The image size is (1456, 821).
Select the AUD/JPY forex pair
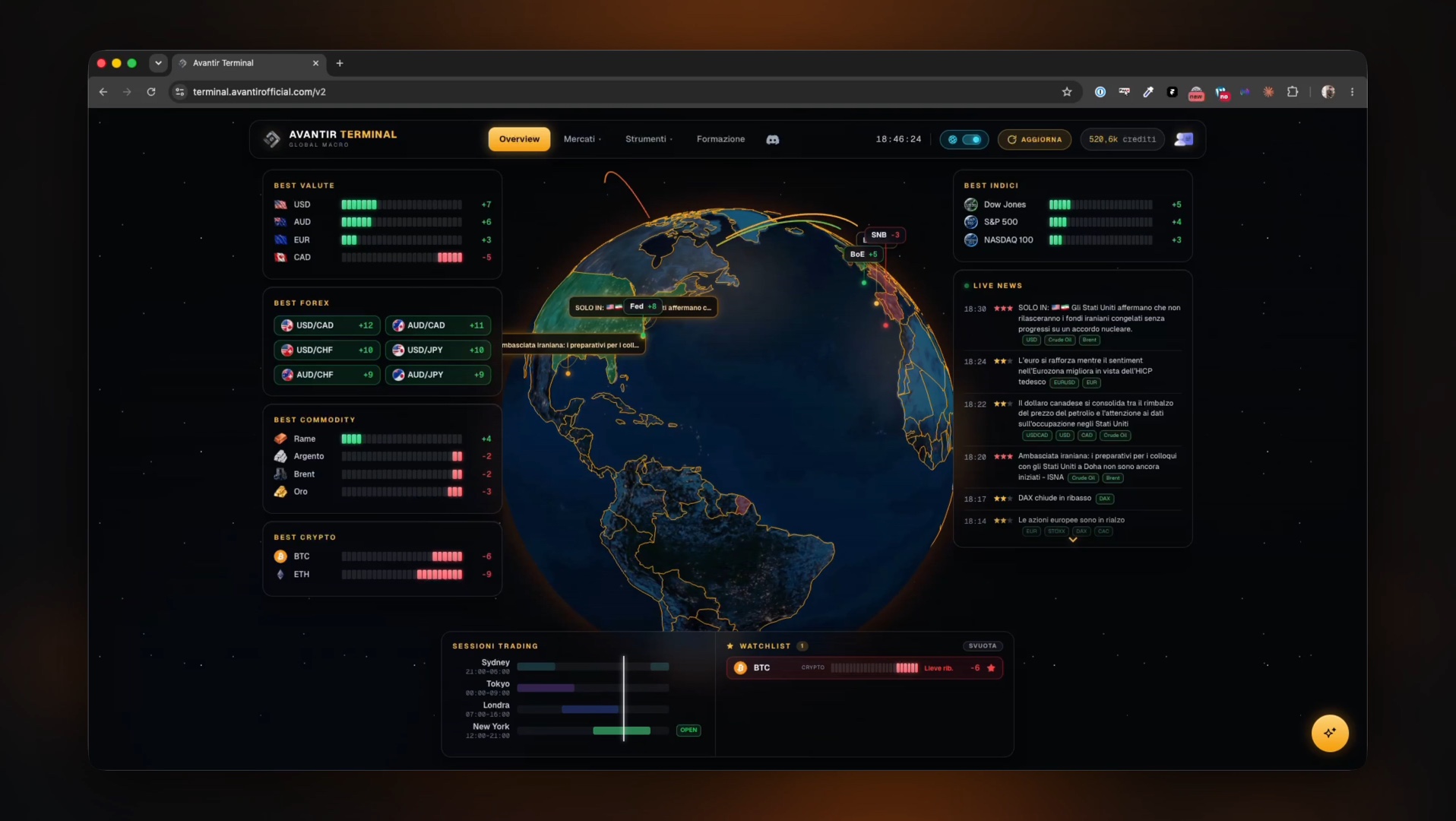click(438, 375)
